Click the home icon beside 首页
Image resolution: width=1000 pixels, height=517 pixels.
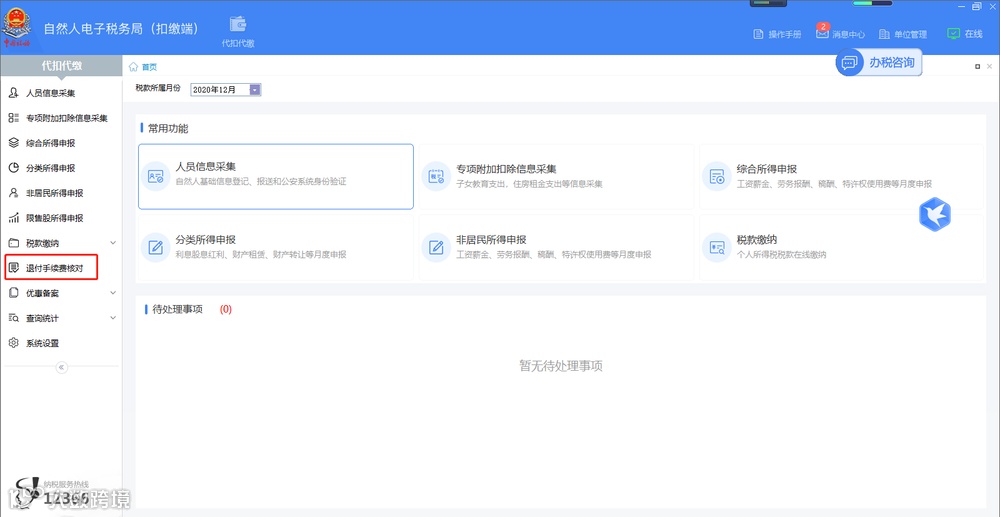coord(133,67)
